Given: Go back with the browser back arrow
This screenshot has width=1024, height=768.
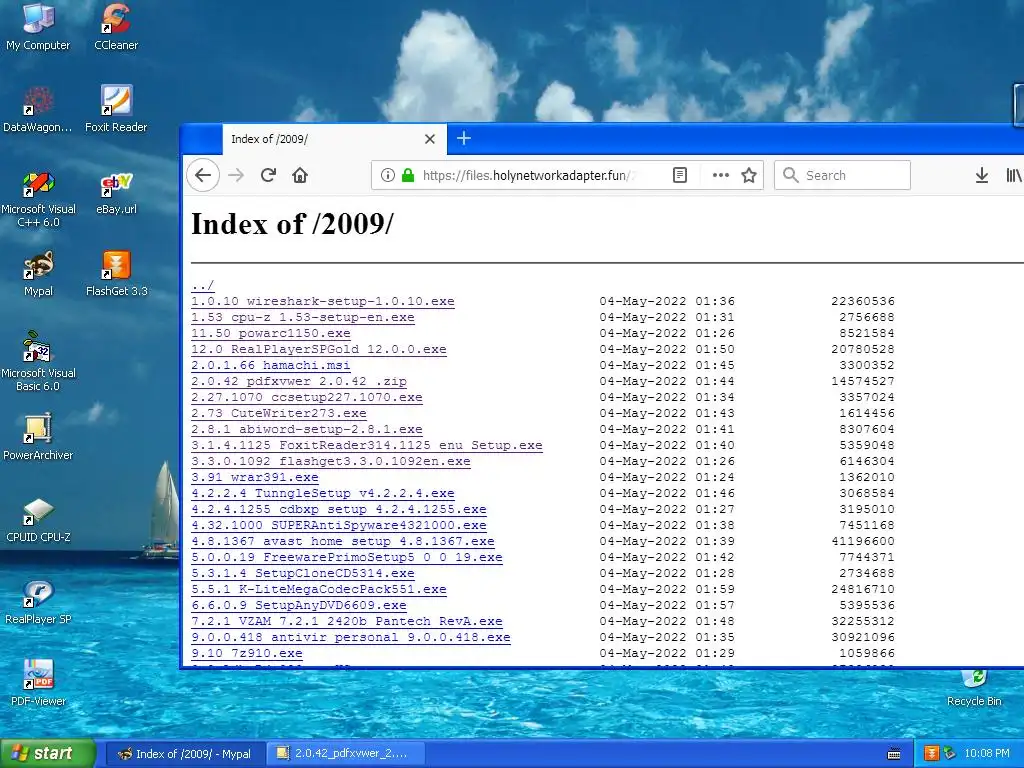Looking at the screenshot, I should (x=203, y=175).
